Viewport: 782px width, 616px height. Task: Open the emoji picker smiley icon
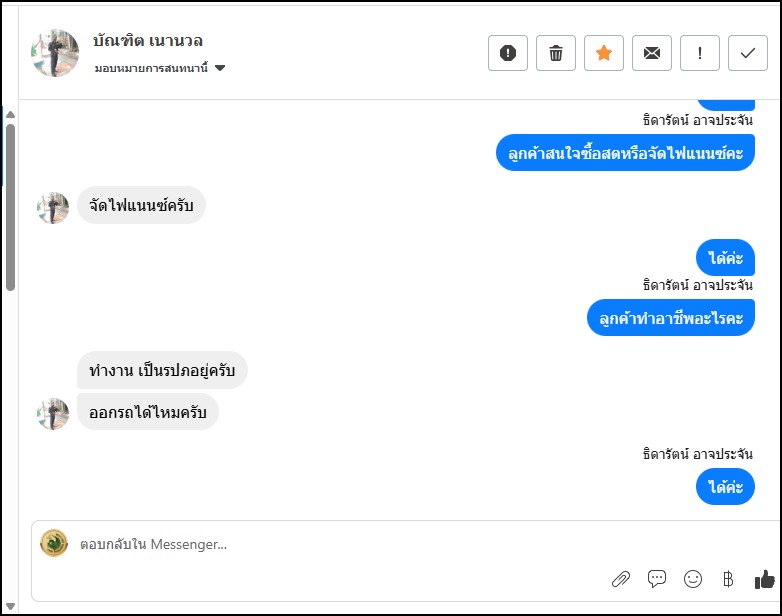[692, 579]
